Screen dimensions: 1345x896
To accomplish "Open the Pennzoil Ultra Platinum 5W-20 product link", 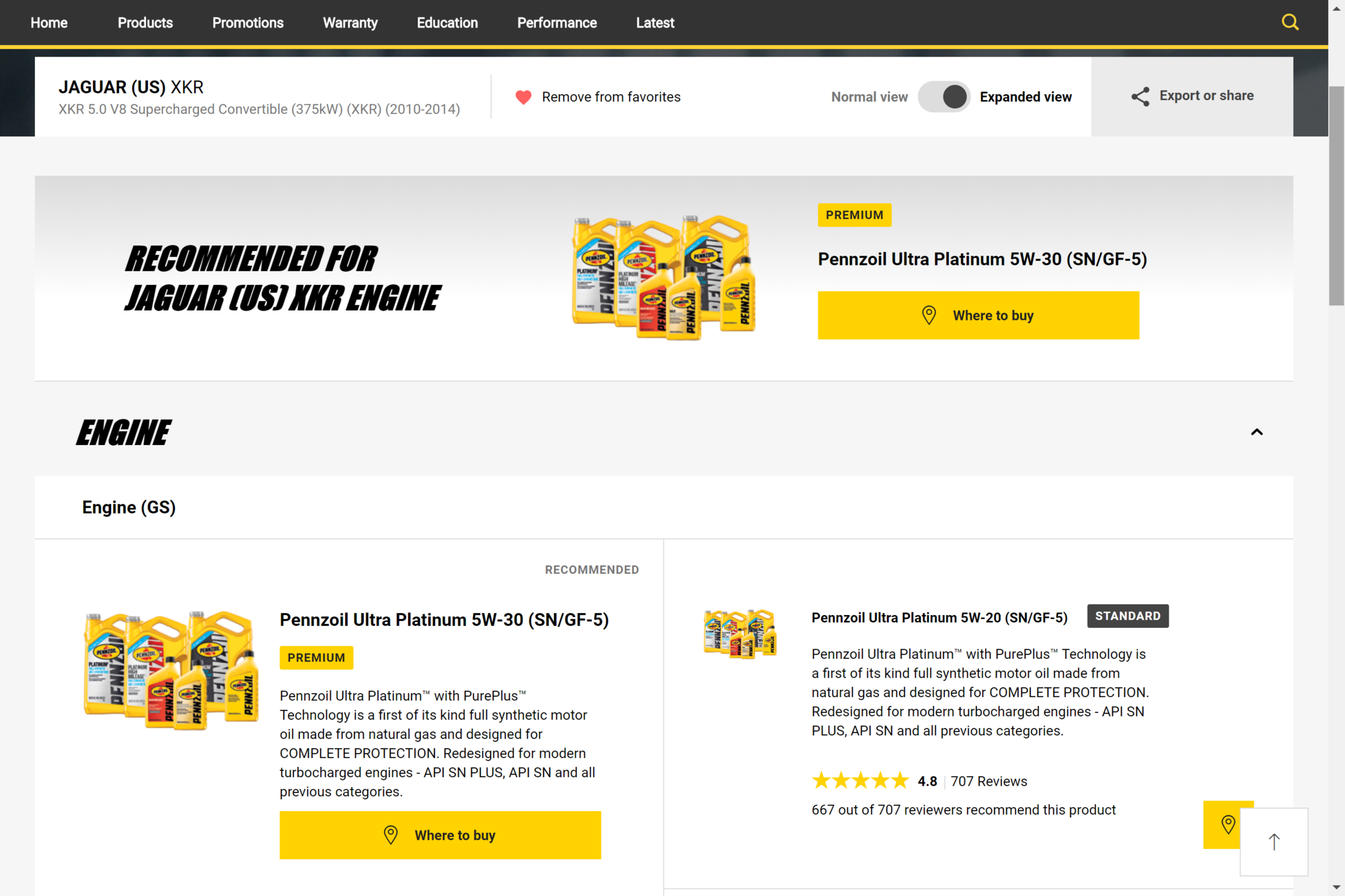I will 939,618.
